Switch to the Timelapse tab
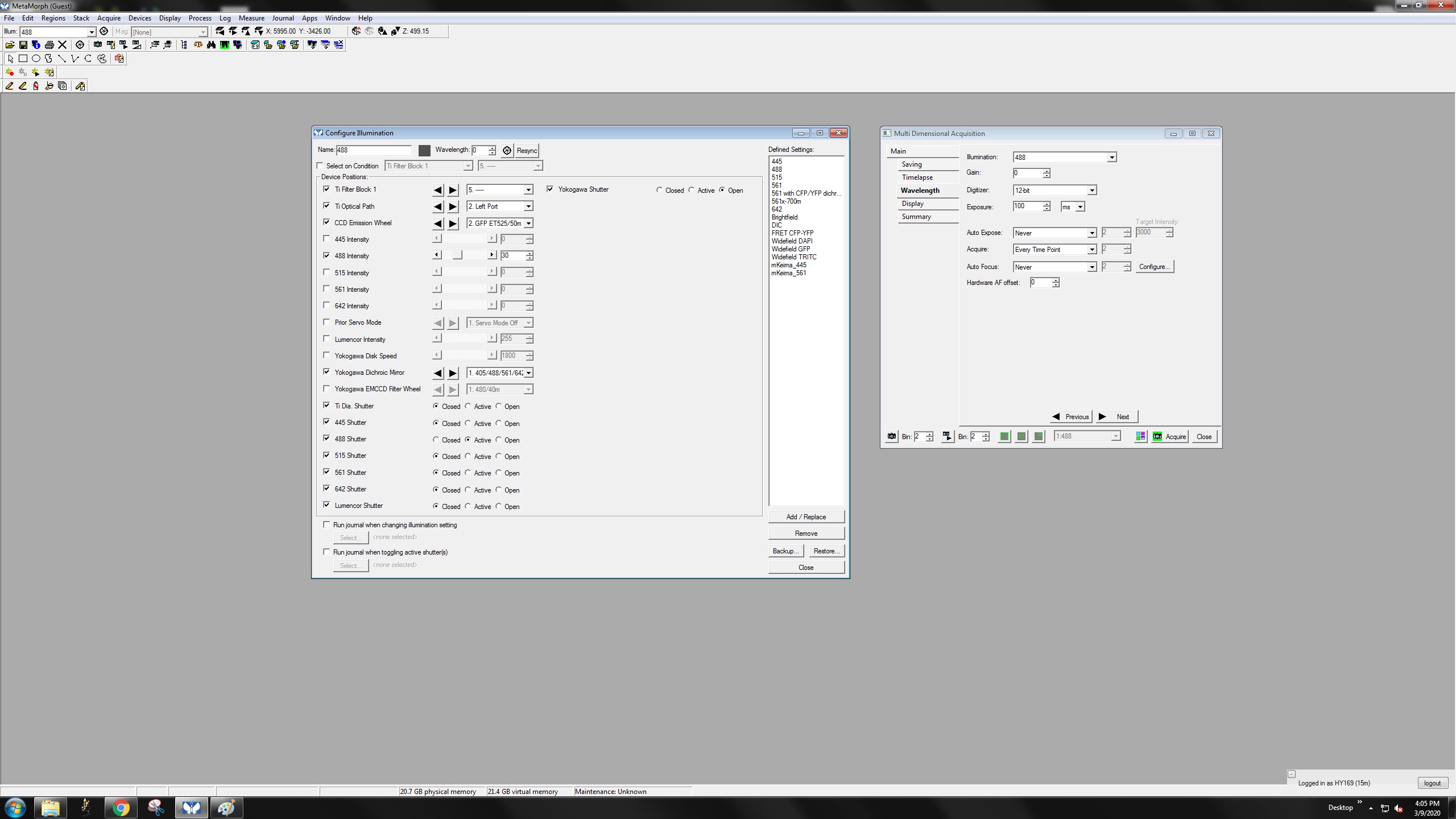This screenshot has height=819, width=1456. pos(917,177)
